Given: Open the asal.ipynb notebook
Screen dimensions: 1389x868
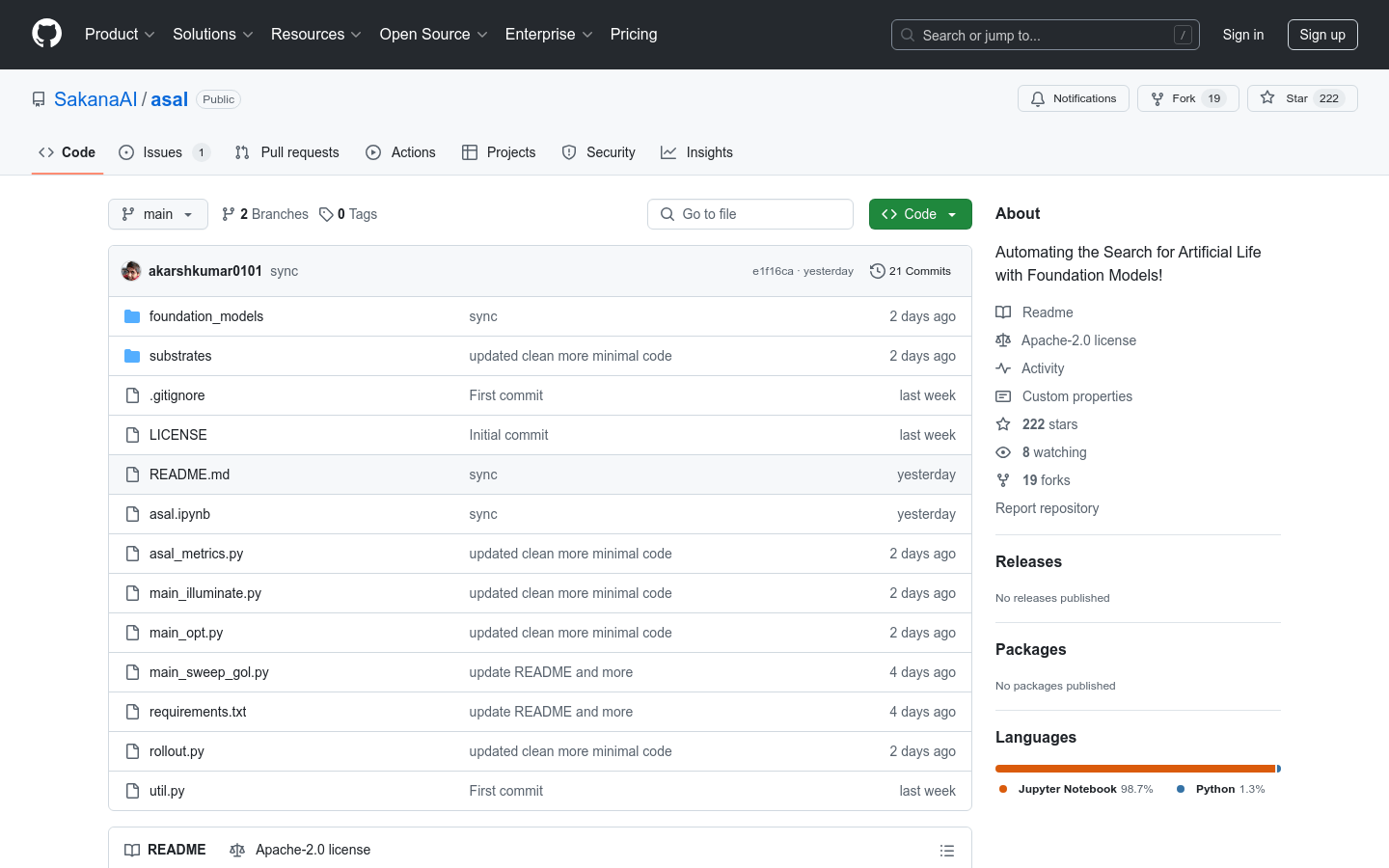Looking at the screenshot, I should 179,514.
